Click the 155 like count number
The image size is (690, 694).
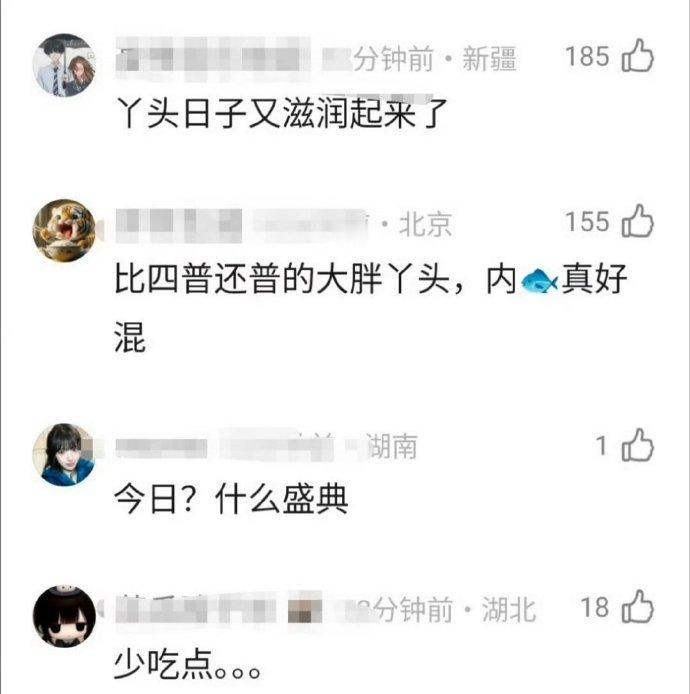tap(587, 221)
